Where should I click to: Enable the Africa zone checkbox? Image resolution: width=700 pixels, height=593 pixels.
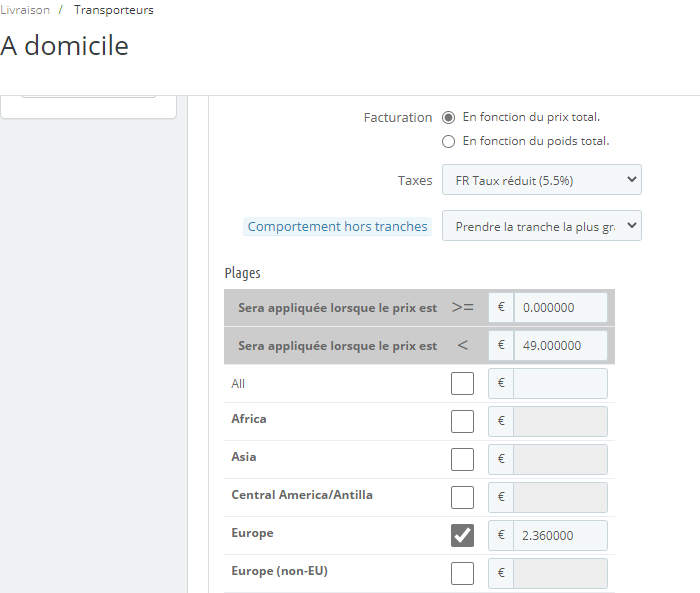pyautogui.click(x=462, y=421)
